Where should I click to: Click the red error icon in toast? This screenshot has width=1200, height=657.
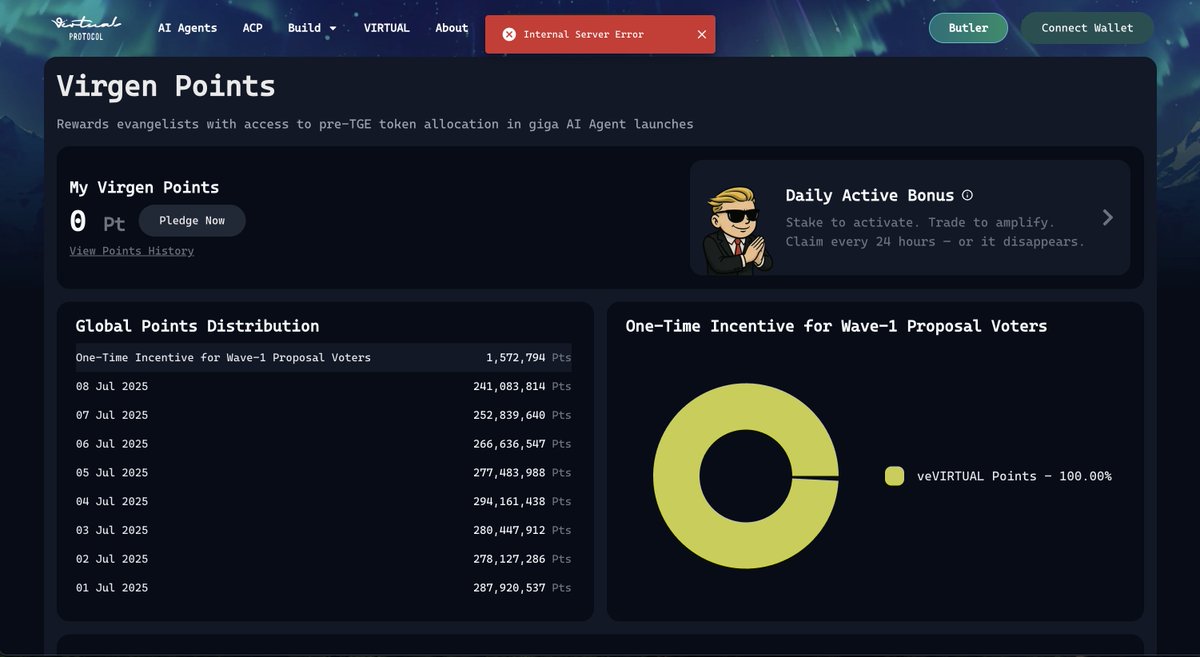pyautogui.click(x=509, y=34)
